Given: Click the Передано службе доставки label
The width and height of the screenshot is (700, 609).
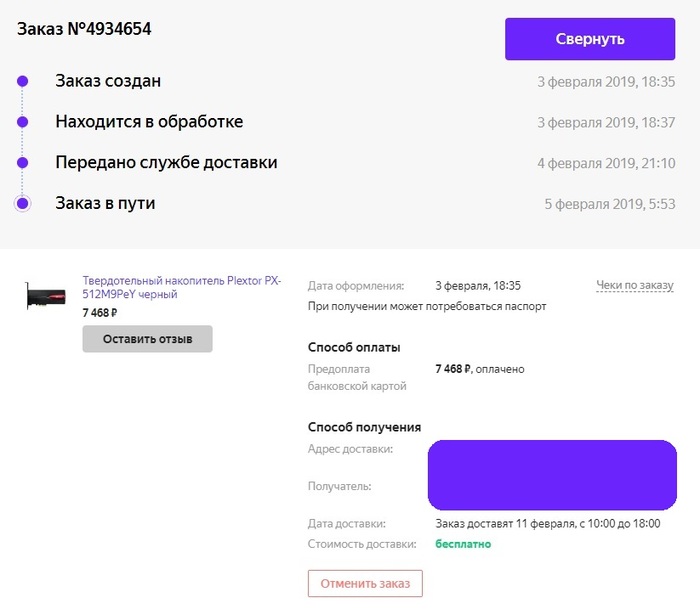Looking at the screenshot, I should (x=166, y=162).
